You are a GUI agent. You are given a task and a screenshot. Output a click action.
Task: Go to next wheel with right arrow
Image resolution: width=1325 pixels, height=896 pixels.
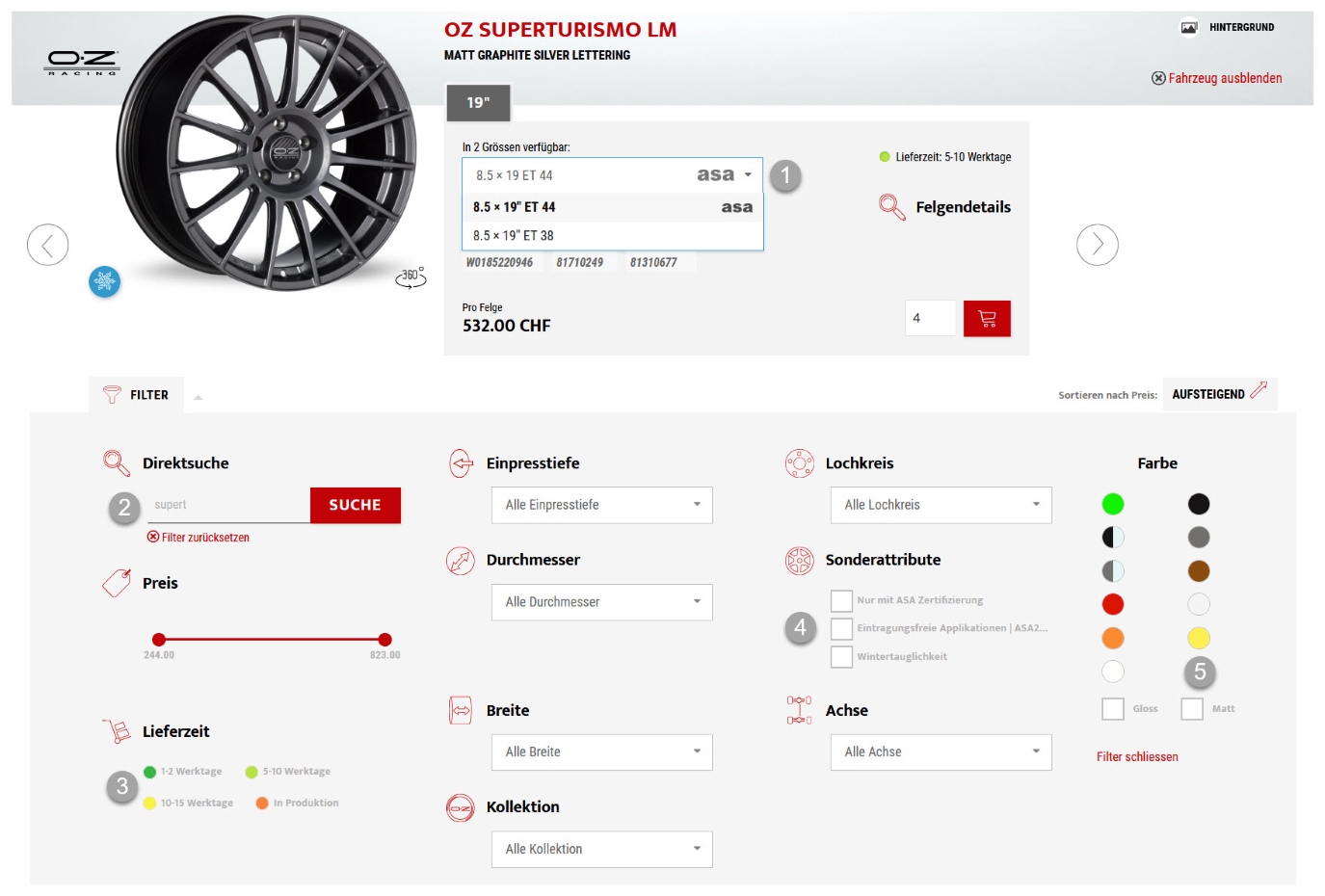1097,245
